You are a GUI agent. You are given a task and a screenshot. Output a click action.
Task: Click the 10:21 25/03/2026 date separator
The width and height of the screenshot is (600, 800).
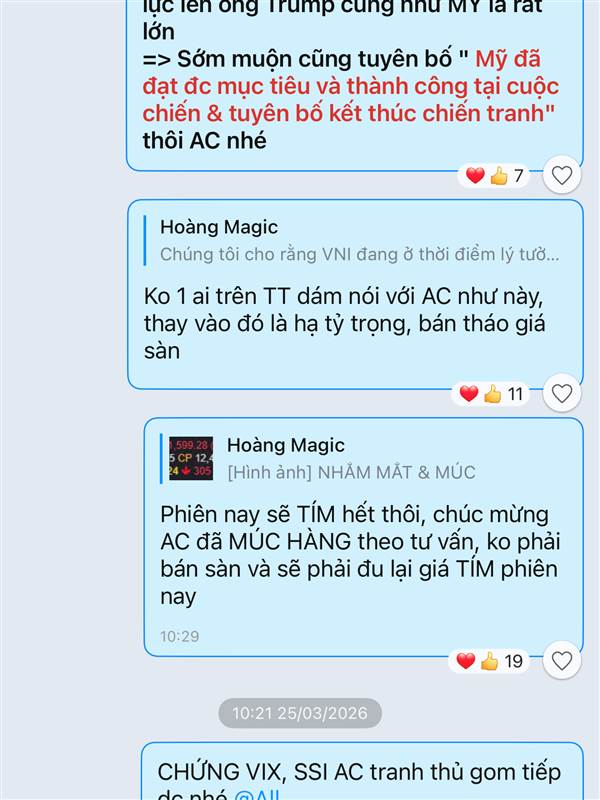click(x=300, y=713)
